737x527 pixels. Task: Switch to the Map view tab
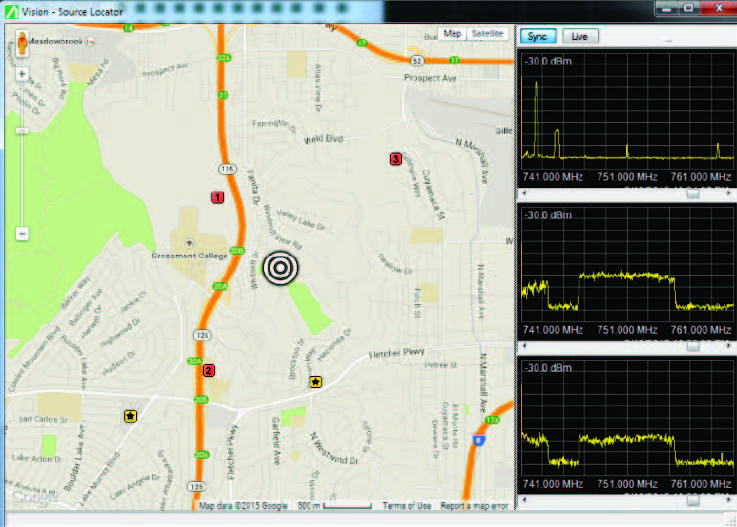point(453,33)
